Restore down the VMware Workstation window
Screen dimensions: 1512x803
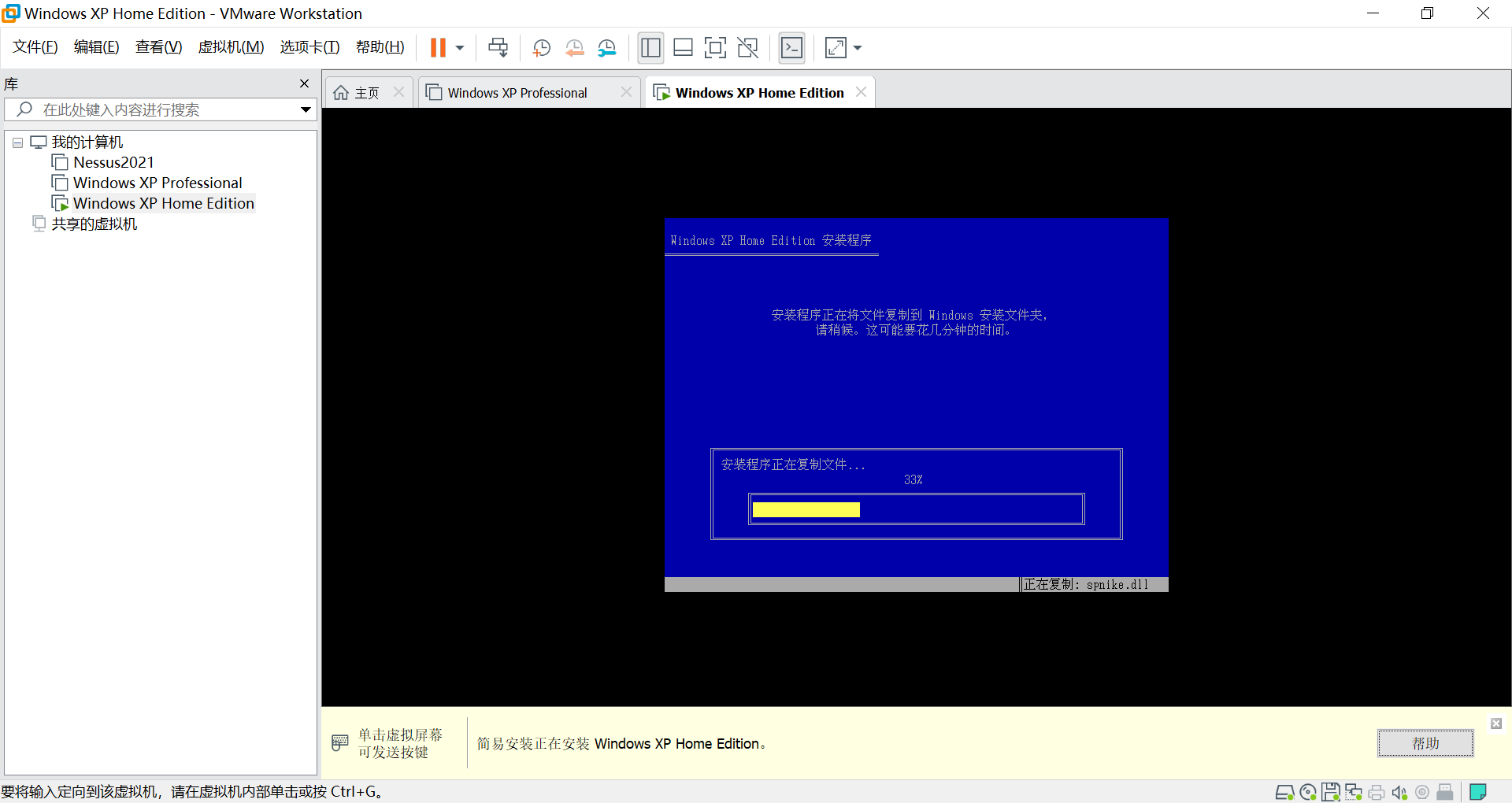1427,13
